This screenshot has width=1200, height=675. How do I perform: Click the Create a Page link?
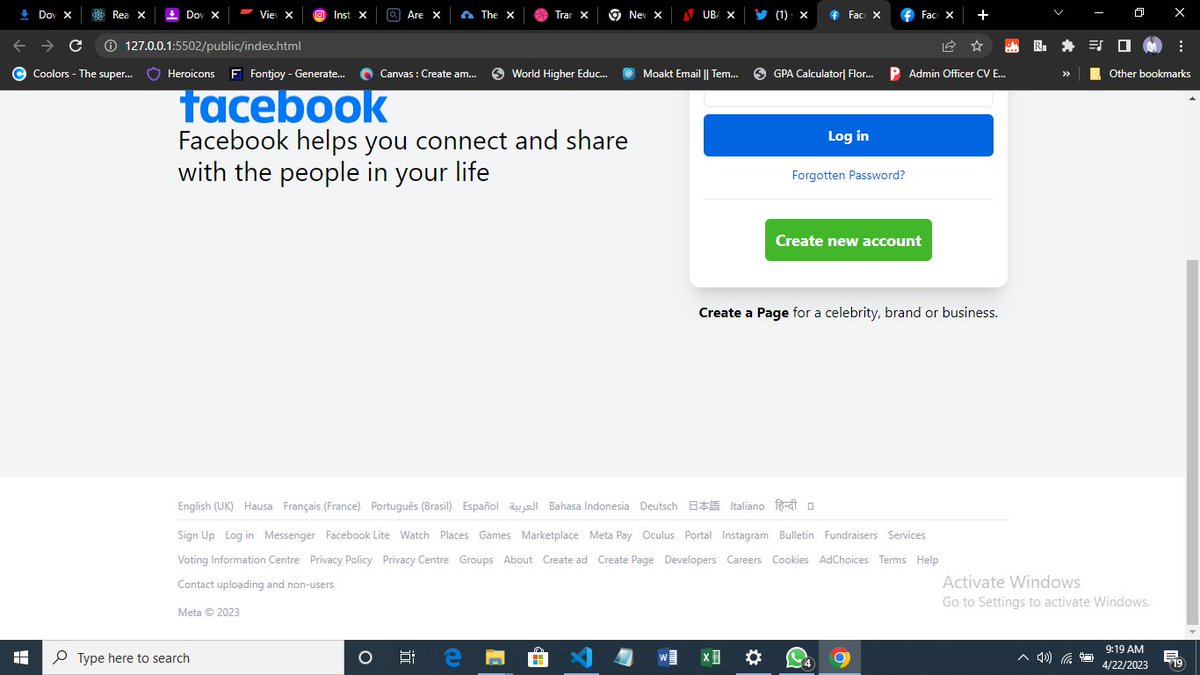744,312
